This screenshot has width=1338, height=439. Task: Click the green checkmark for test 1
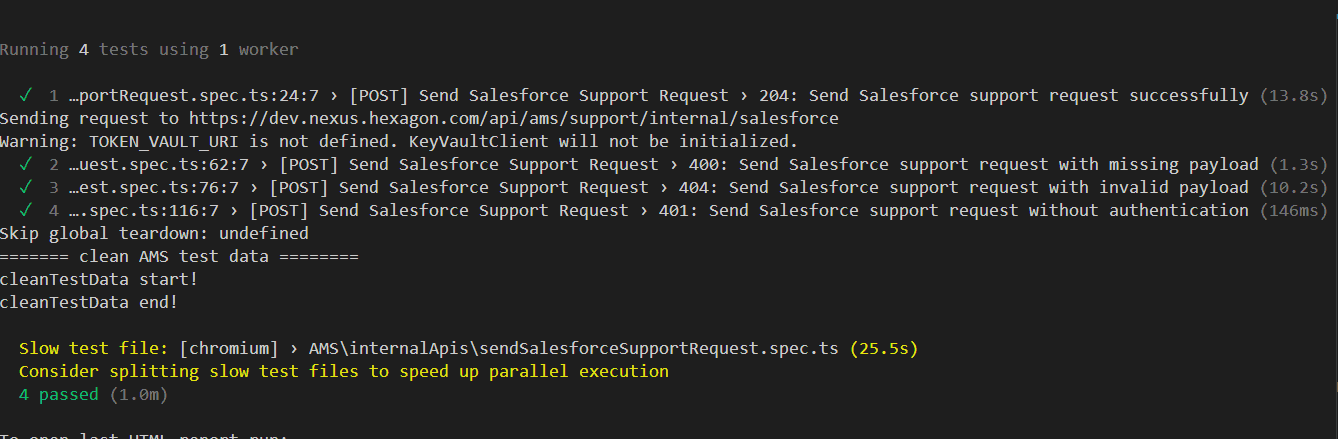click(26, 96)
